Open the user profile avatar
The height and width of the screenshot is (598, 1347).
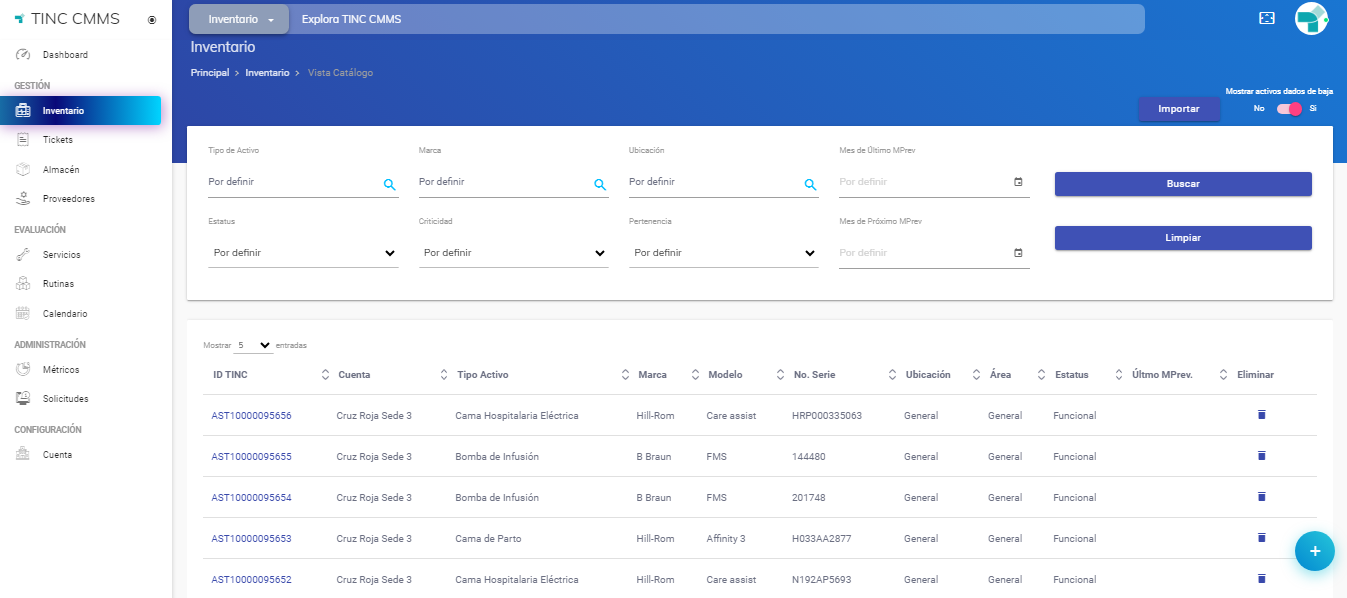coord(1311,18)
